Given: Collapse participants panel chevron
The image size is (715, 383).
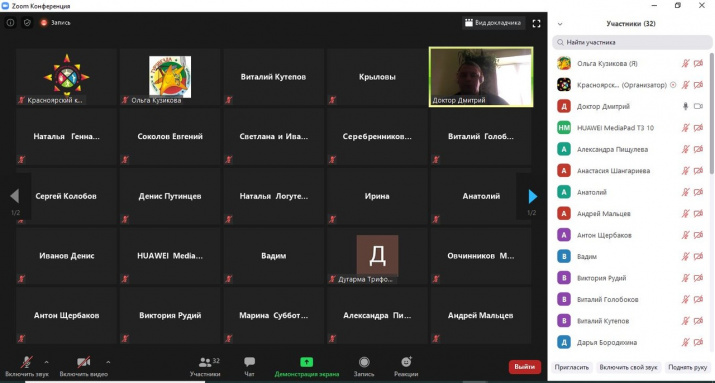Looking at the screenshot, I should [x=560, y=24].
